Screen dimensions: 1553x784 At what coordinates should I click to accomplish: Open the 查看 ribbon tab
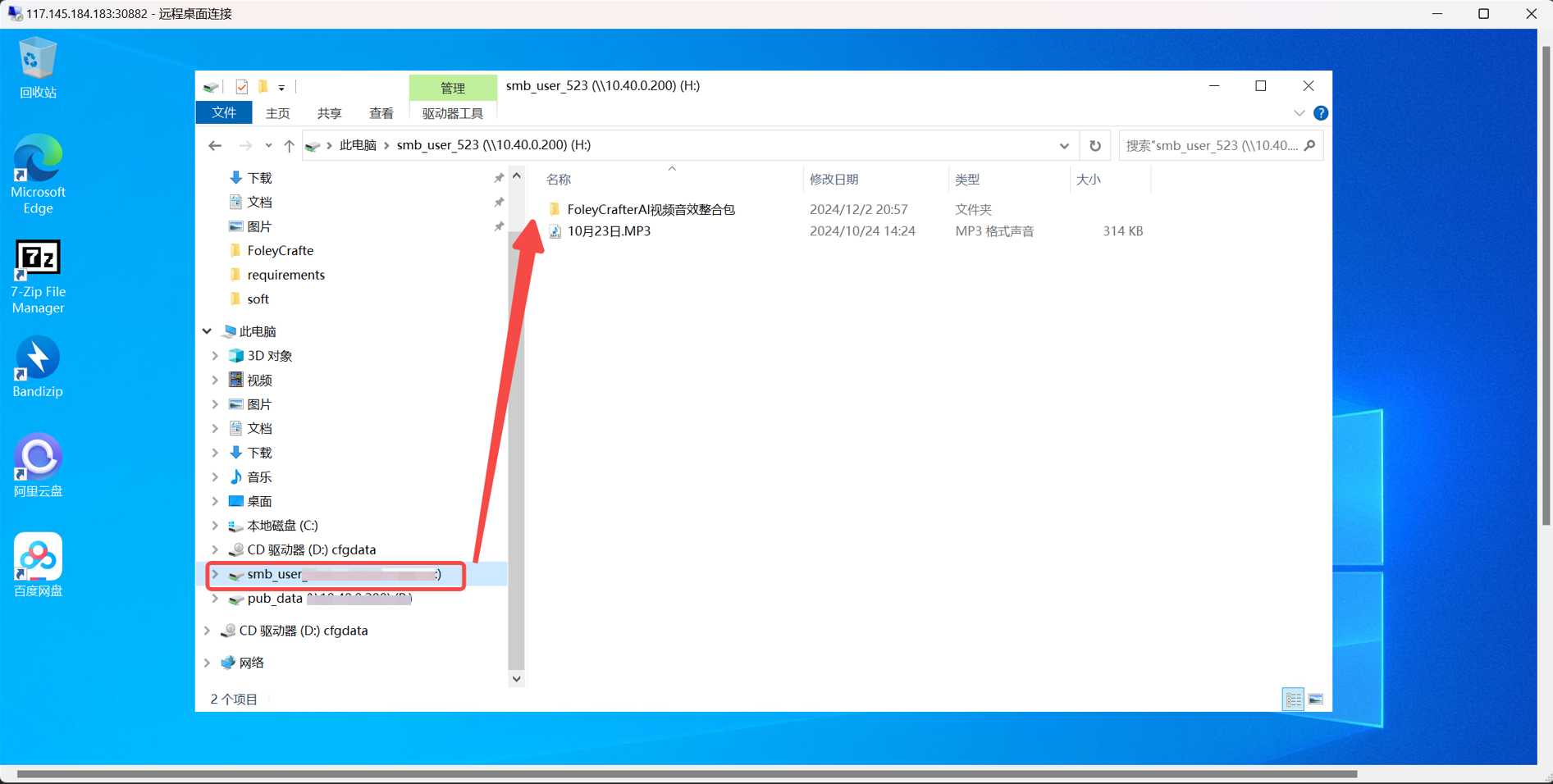381,113
